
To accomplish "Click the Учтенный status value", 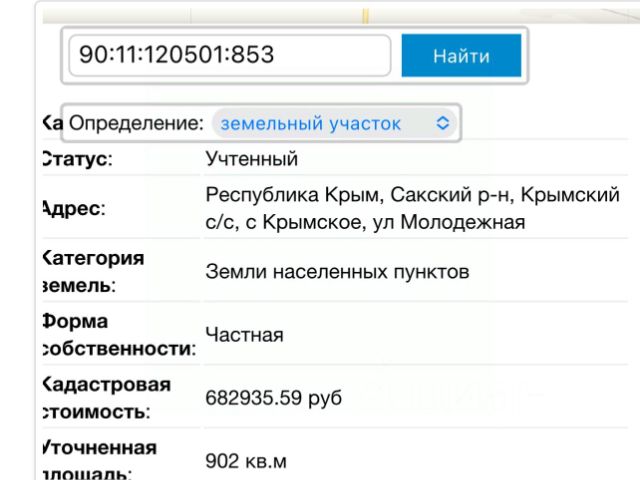I will (x=251, y=159).
